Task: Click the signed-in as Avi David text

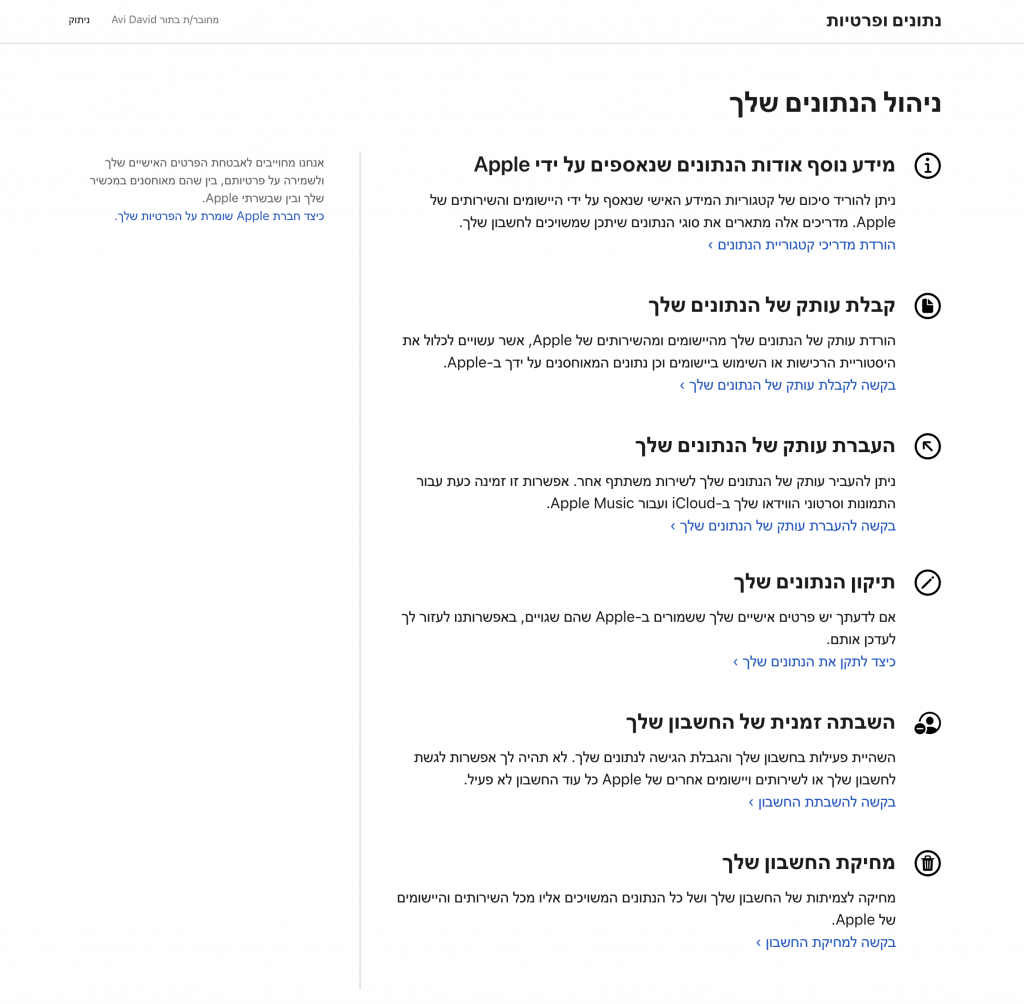Action: (165, 20)
